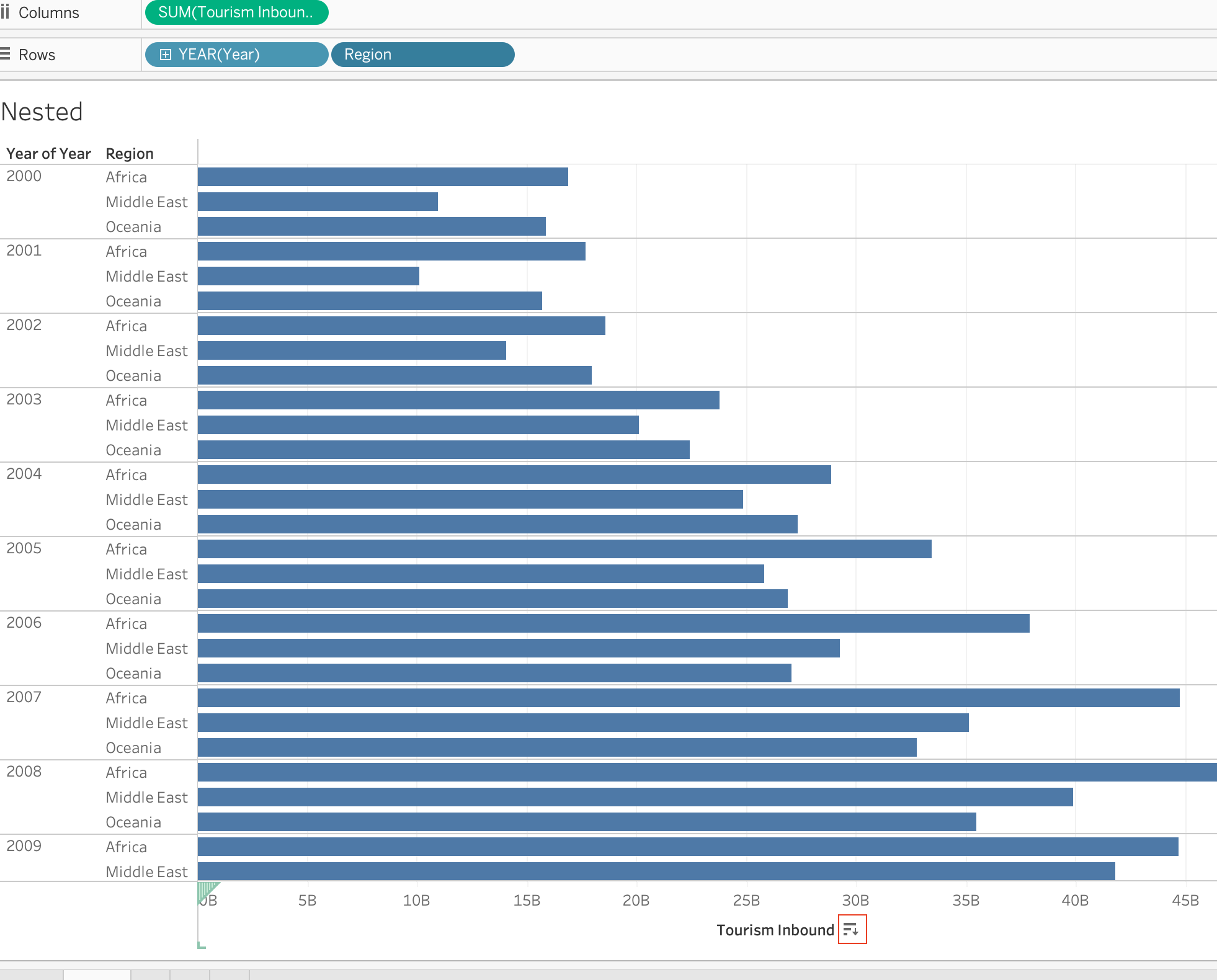Click the Nested sheet title
This screenshot has width=1217, height=980.
(42, 112)
